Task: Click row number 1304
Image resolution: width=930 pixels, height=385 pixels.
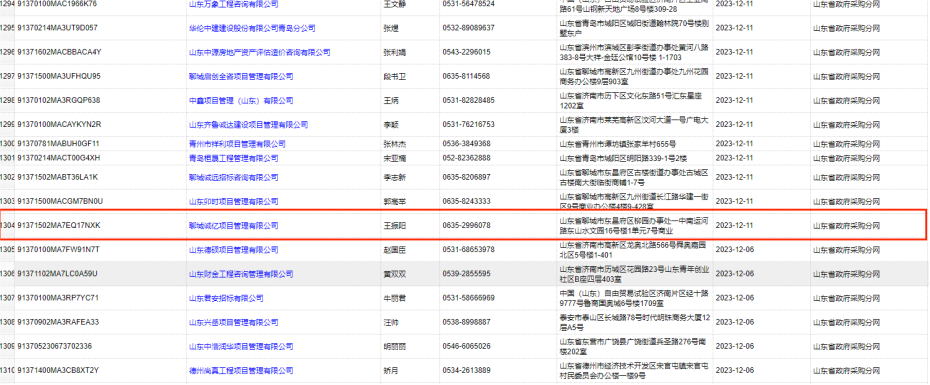Action: (7, 225)
